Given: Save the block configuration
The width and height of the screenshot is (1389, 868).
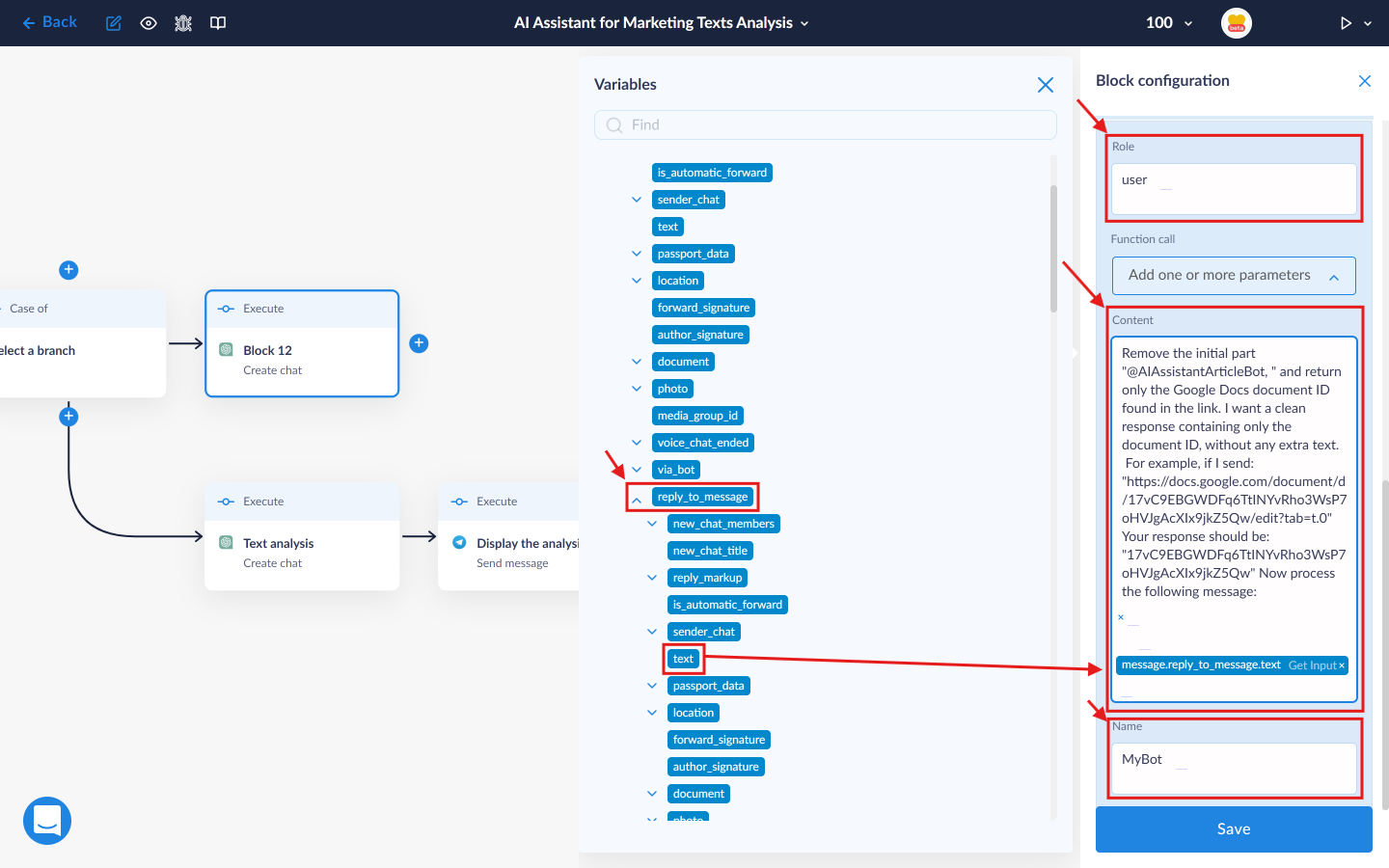Looking at the screenshot, I should coord(1234,829).
